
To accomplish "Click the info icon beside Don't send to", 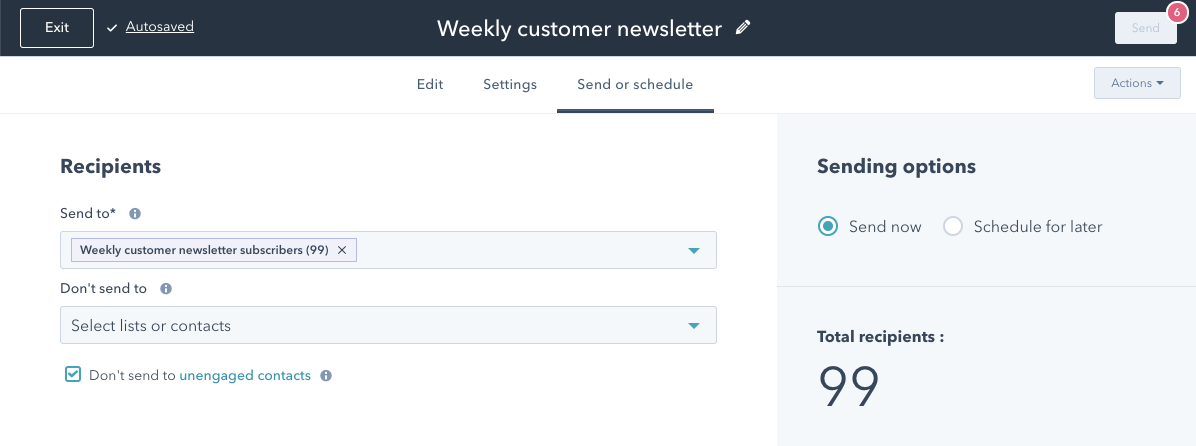I will coord(166,289).
